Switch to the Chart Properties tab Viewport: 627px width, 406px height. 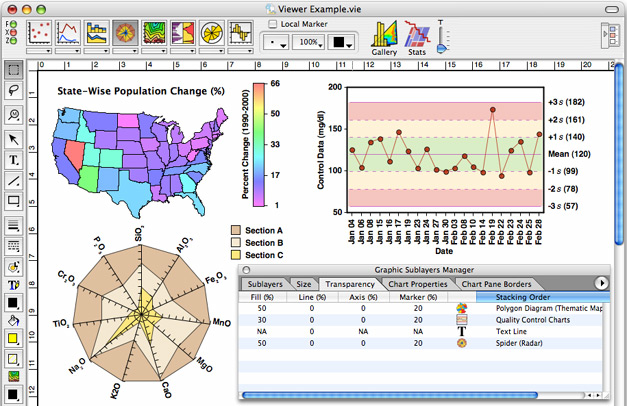point(418,284)
